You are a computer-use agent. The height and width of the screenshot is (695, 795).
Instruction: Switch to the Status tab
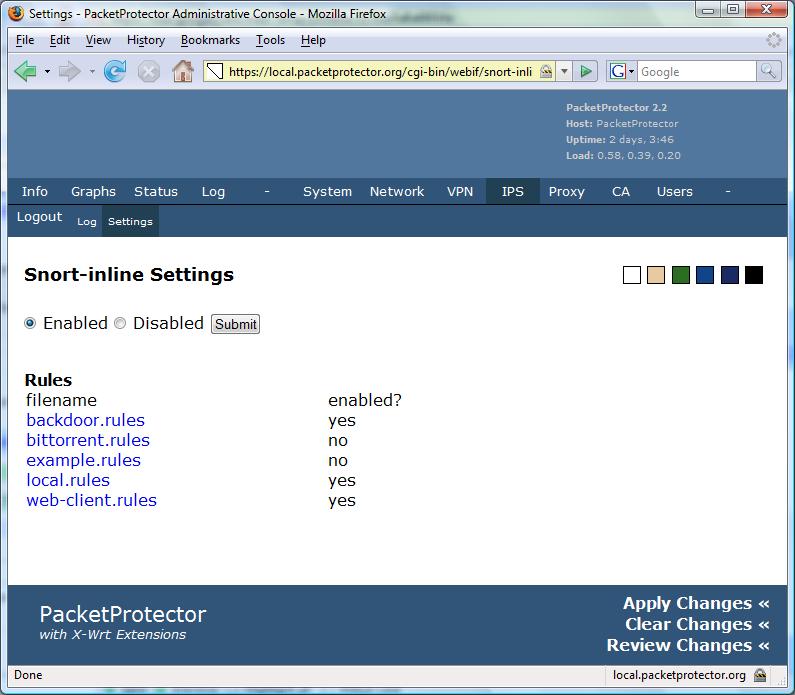tap(156, 191)
